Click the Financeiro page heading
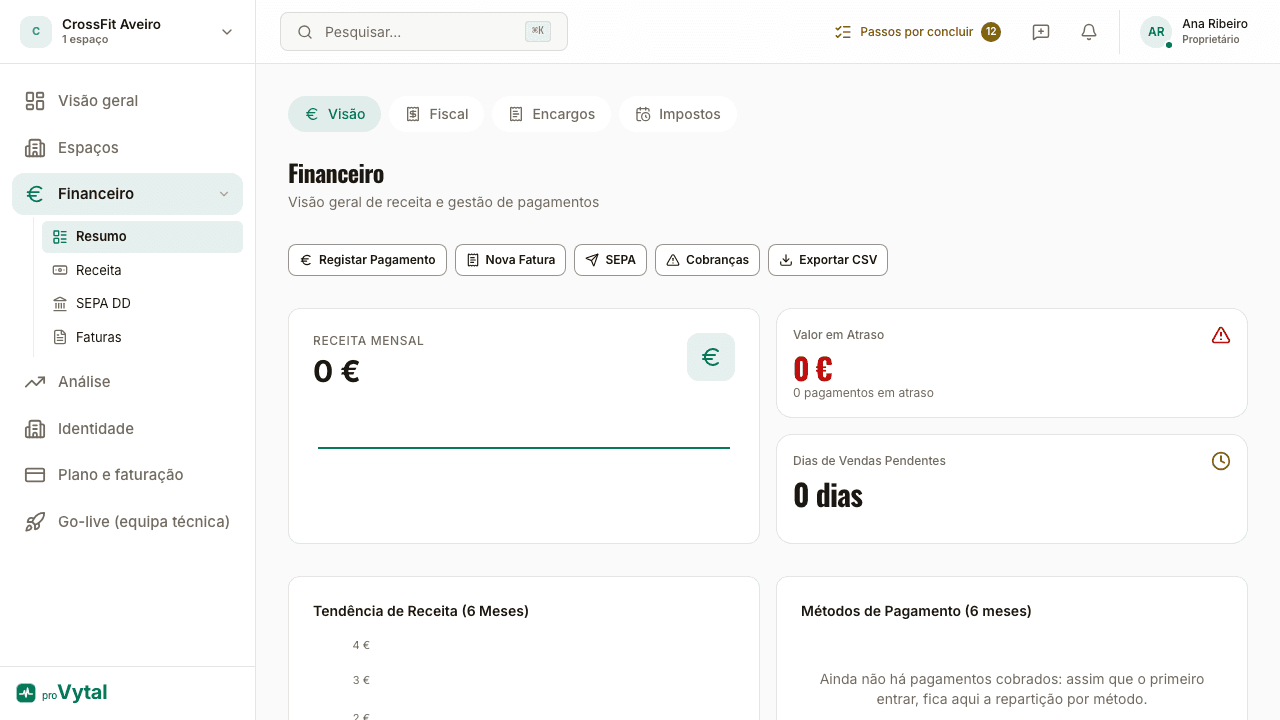This screenshot has height=720, width=1280. (x=336, y=174)
